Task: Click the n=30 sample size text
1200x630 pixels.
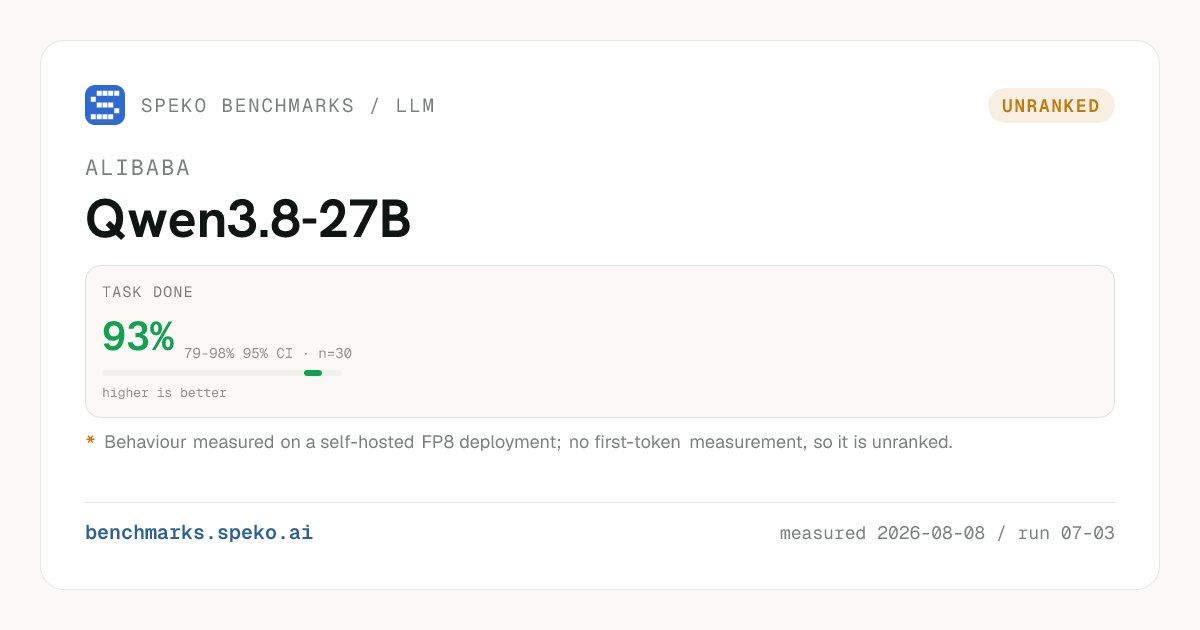Action: click(335, 354)
